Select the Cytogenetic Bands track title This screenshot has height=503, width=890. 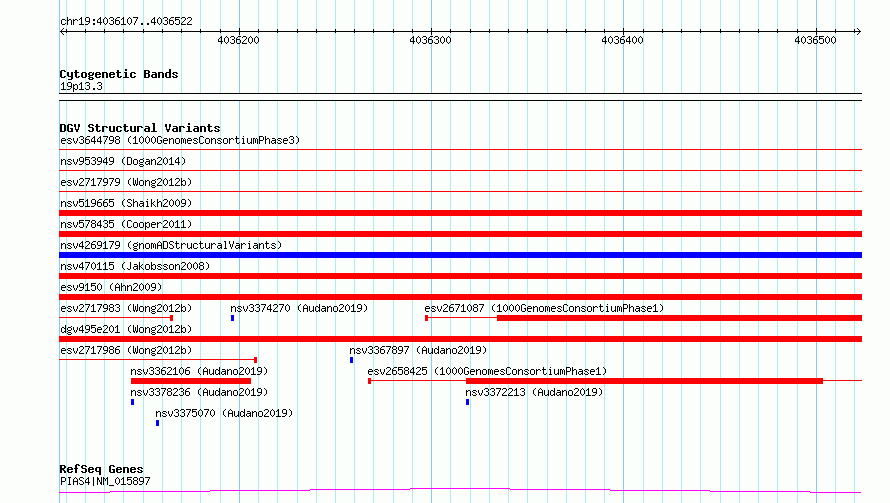119,74
